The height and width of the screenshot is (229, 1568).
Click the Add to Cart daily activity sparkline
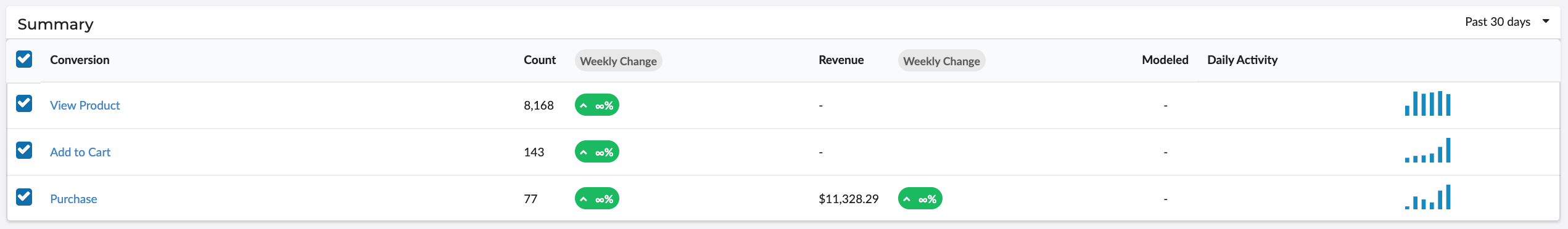pyautogui.click(x=1427, y=150)
